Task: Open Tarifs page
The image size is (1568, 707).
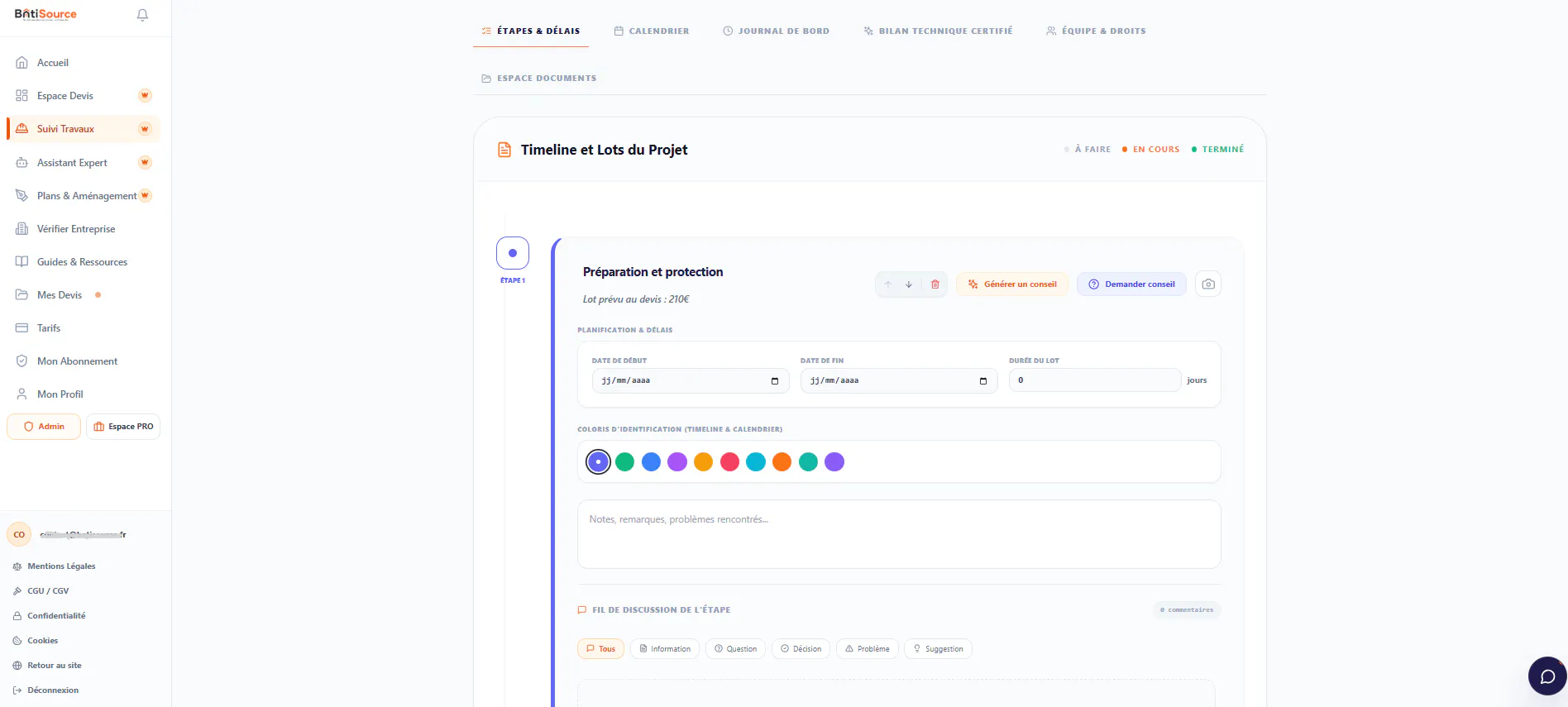Action: pyautogui.click(x=83, y=328)
